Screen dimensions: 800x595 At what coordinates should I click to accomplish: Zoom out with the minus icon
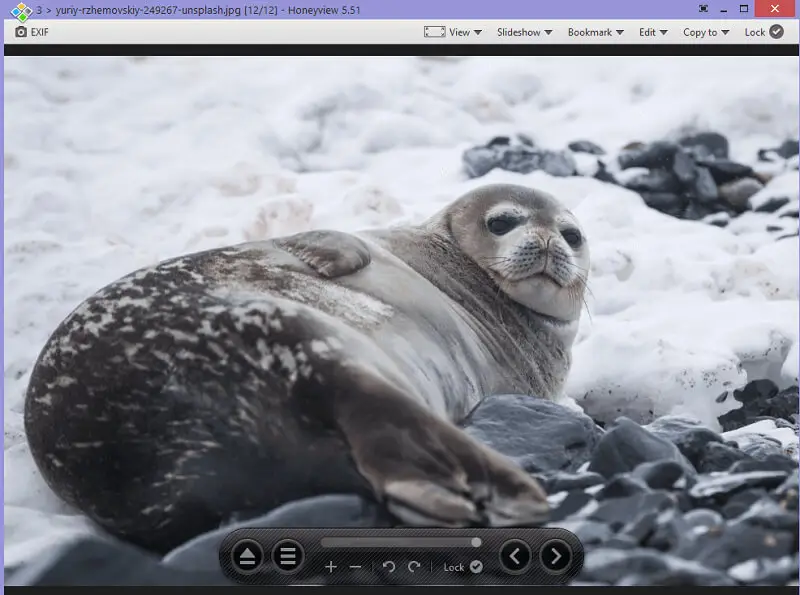(356, 567)
